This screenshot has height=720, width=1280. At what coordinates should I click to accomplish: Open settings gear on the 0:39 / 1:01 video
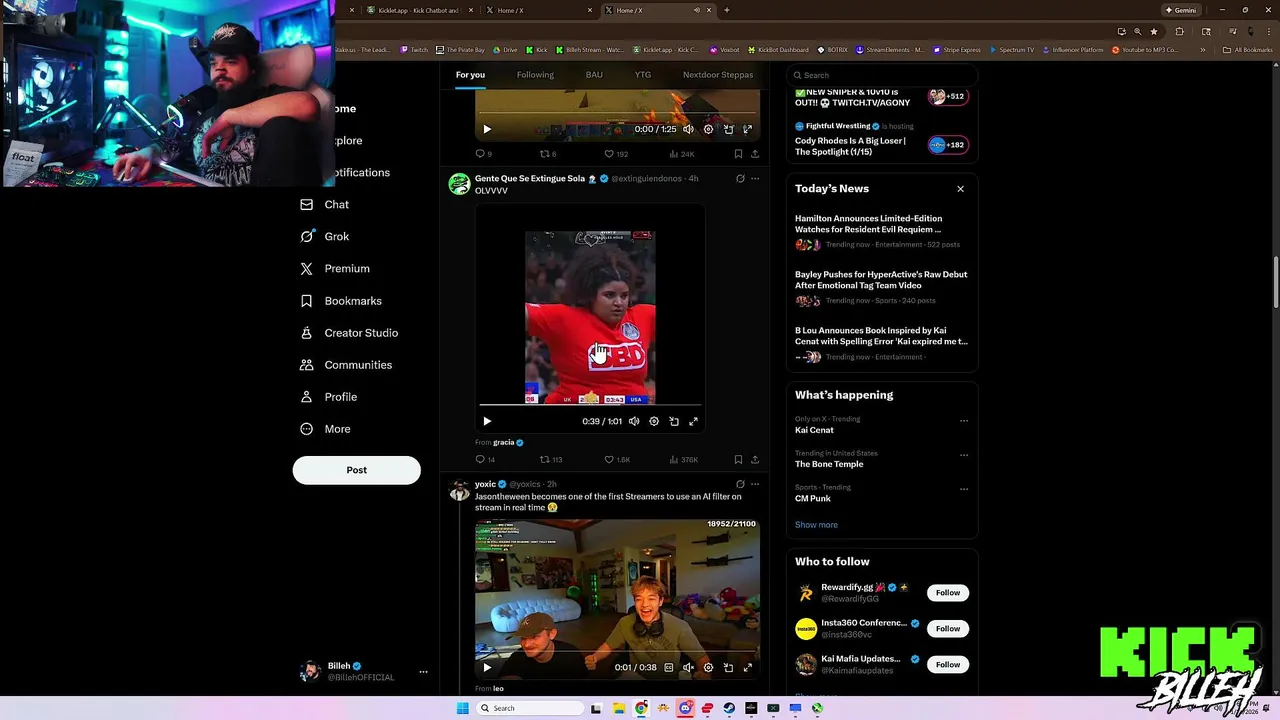[x=654, y=421]
